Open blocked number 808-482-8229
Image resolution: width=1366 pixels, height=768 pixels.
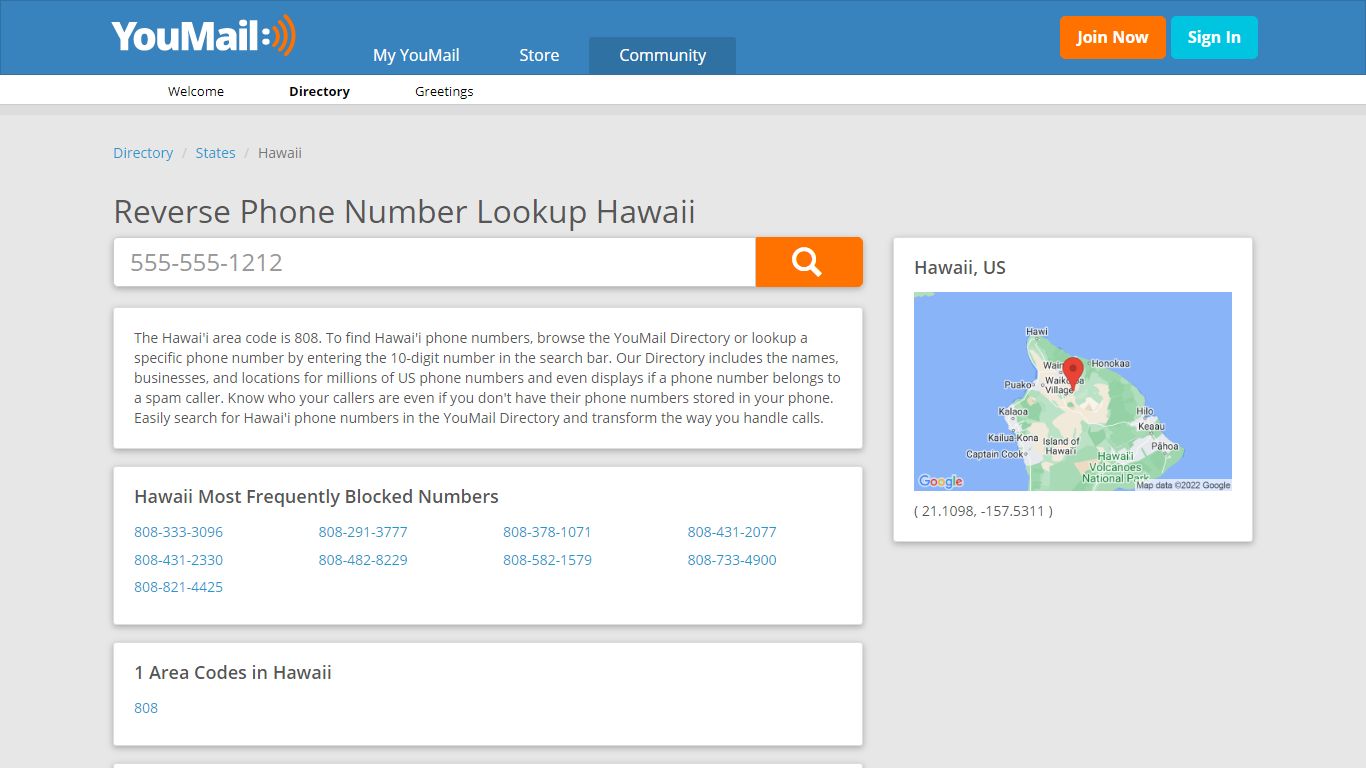[x=363, y=560]
